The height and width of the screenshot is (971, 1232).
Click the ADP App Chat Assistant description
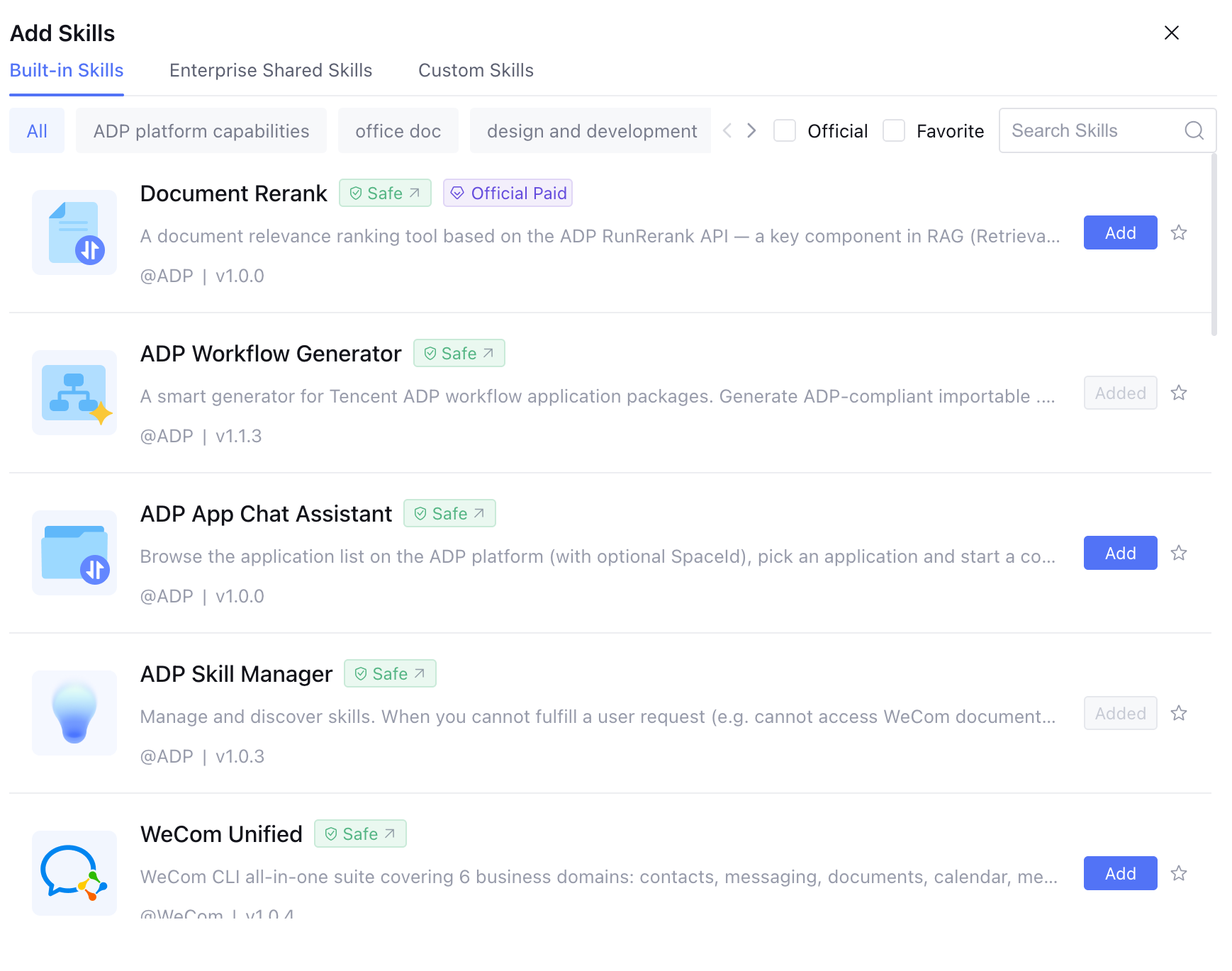click(598, 556)
